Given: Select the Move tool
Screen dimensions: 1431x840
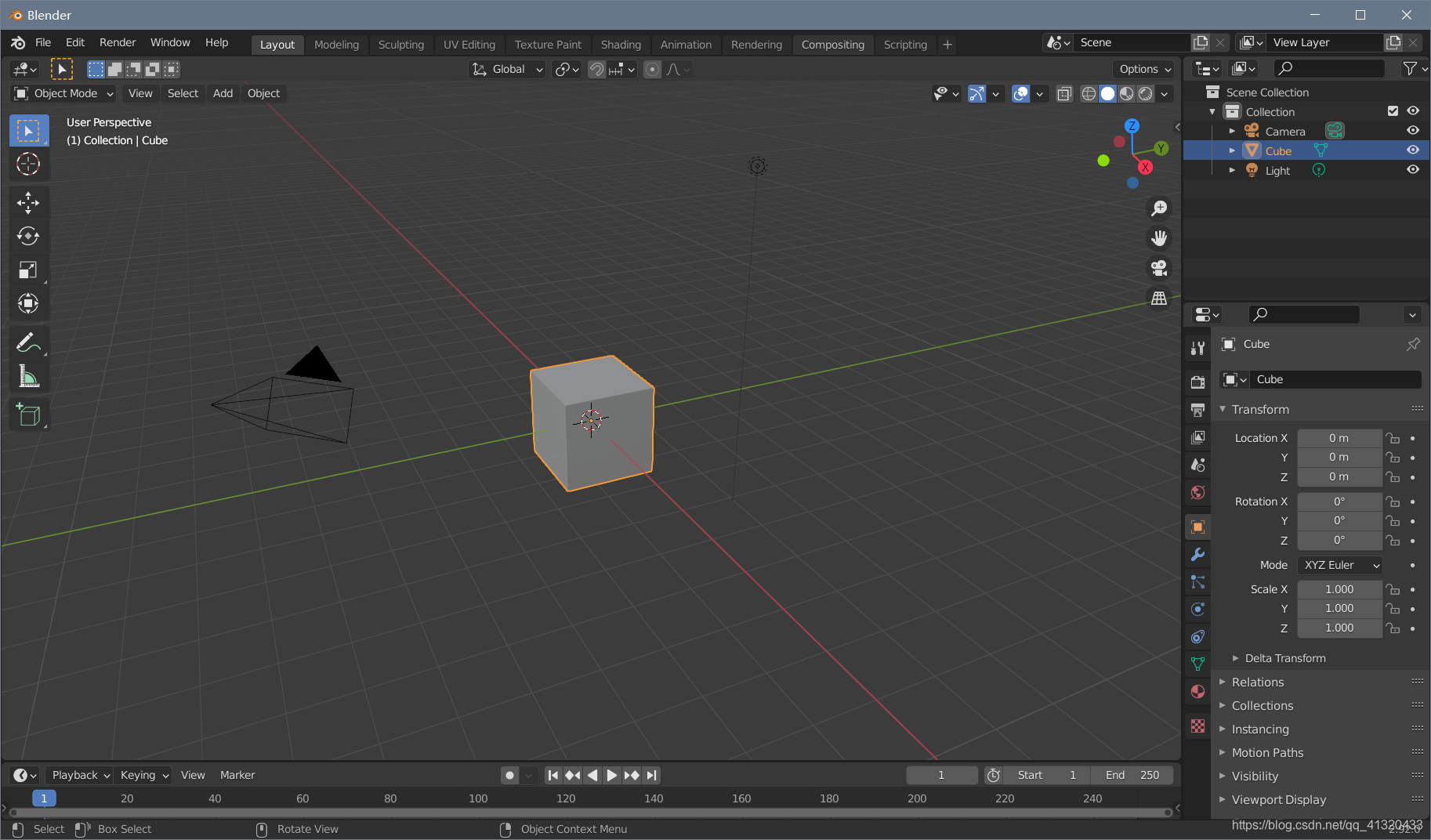Looking at the screenshot, I should pyautogui.click(x=28, y=203).
